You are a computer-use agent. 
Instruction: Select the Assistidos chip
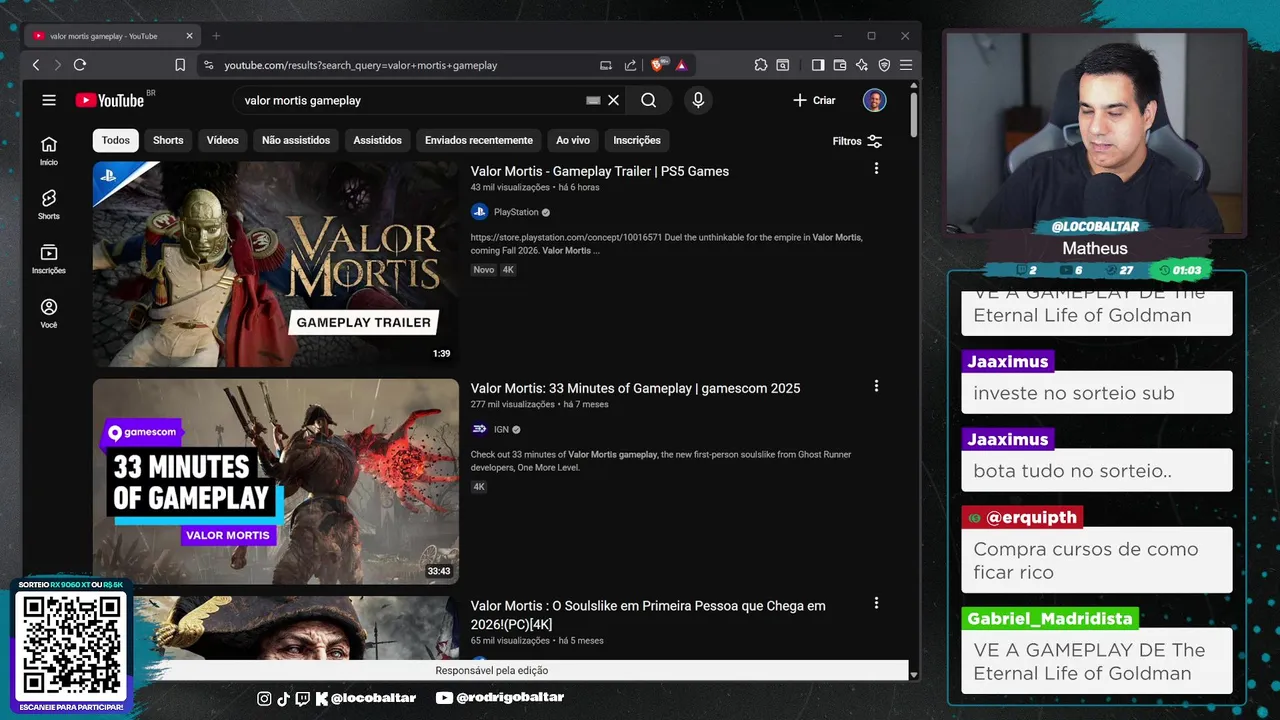point(377,140)
